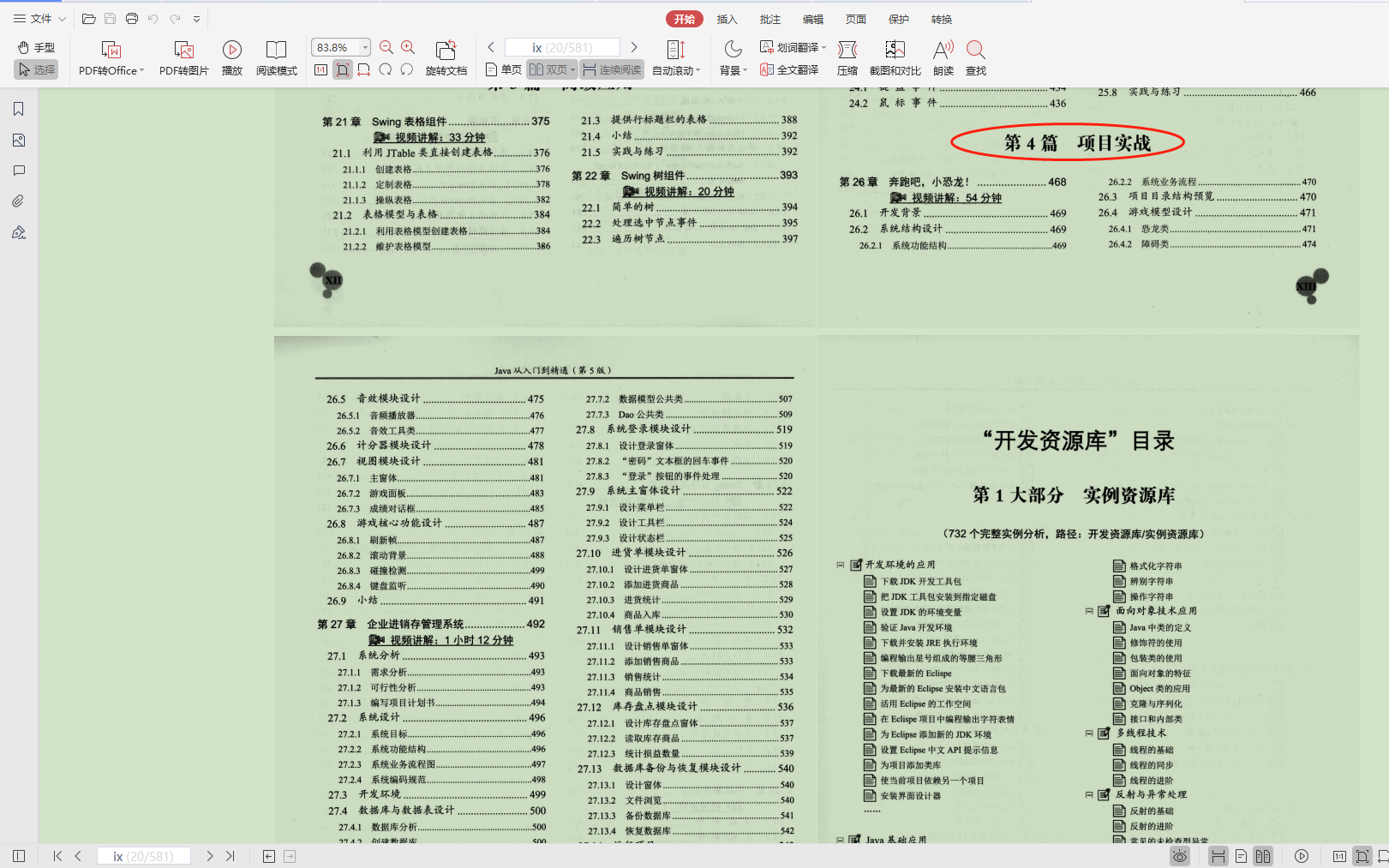Click fit width icon in toolbar
This screenshot has width=1389, height=868.
(364, 69)
